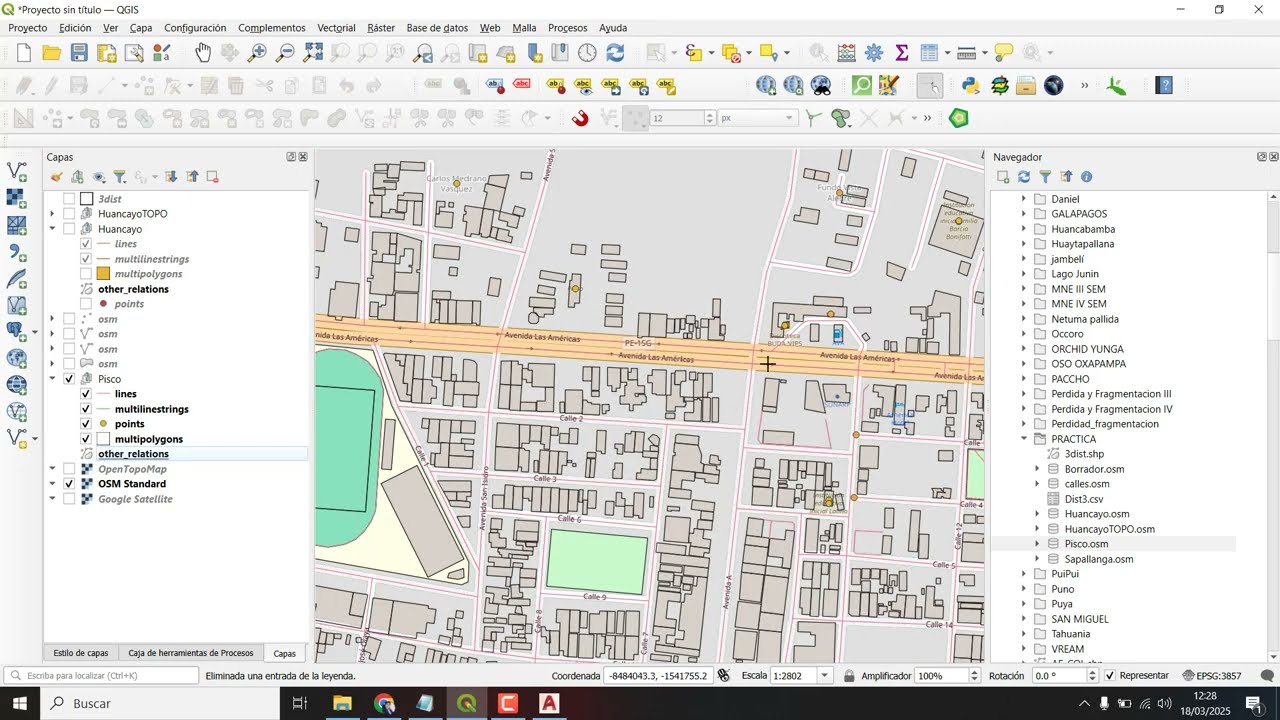Image resolution: width=1280 pixels, height=720 pixels.
Task: Toggle snapping with the red magnet icon
Action: tap(580, 119)
